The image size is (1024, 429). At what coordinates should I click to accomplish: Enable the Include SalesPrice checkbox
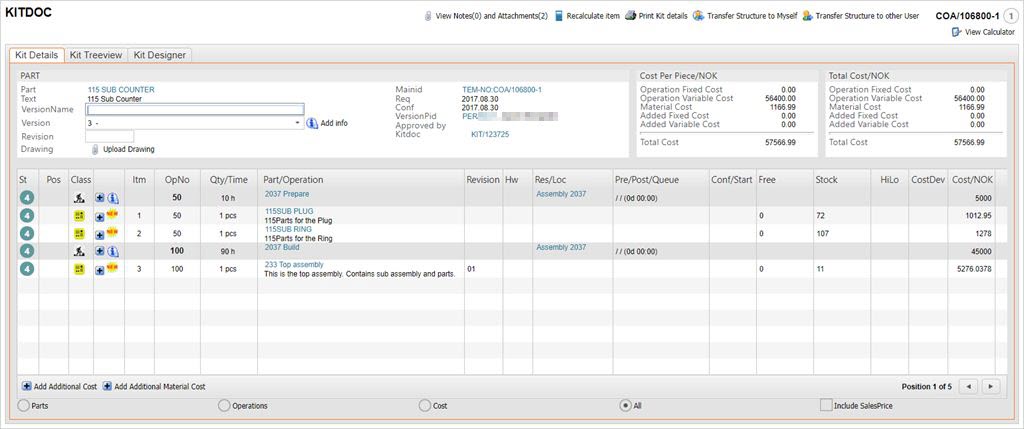click(x=826, y=405)
